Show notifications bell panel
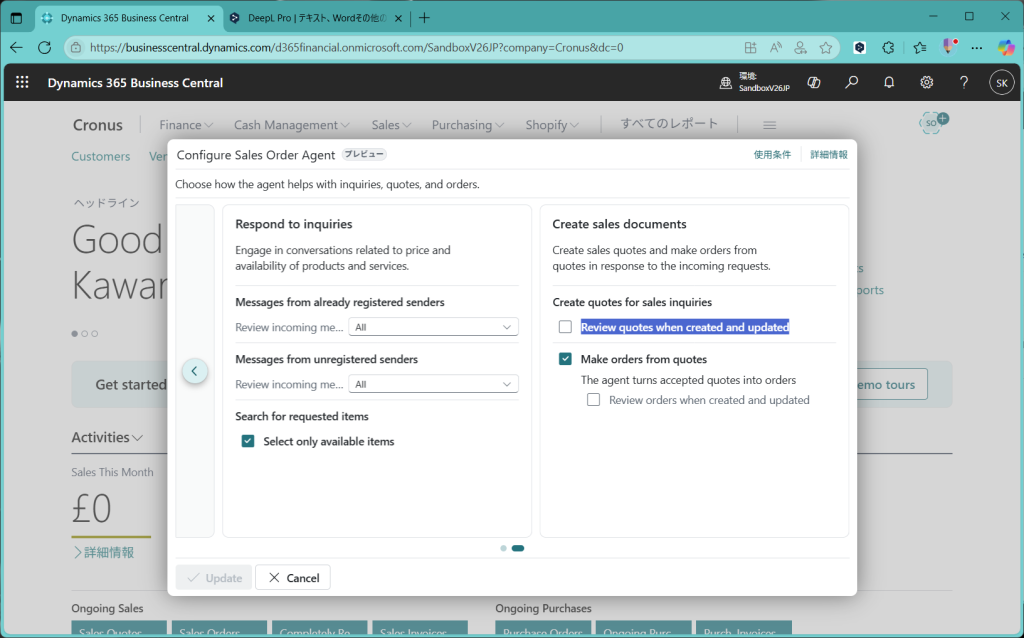Viewport: 1024px width, 638px height. (889, 83)
